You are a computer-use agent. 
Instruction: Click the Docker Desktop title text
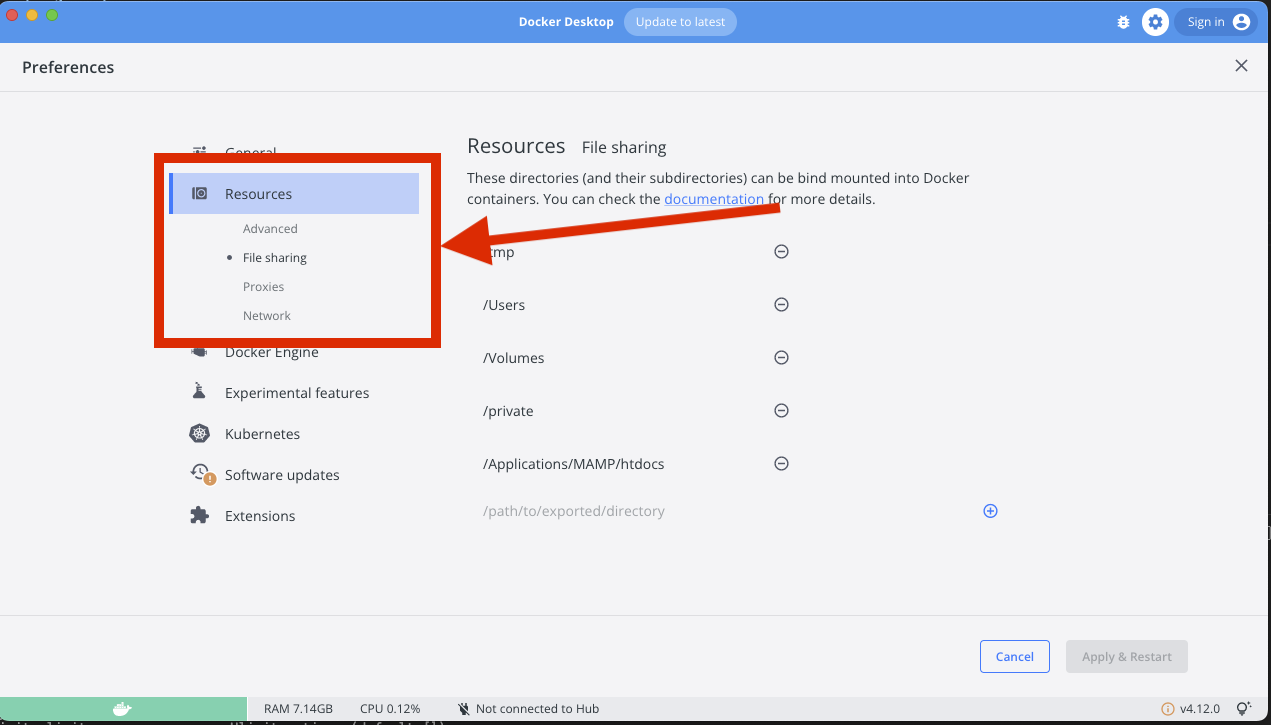(566, 22)
